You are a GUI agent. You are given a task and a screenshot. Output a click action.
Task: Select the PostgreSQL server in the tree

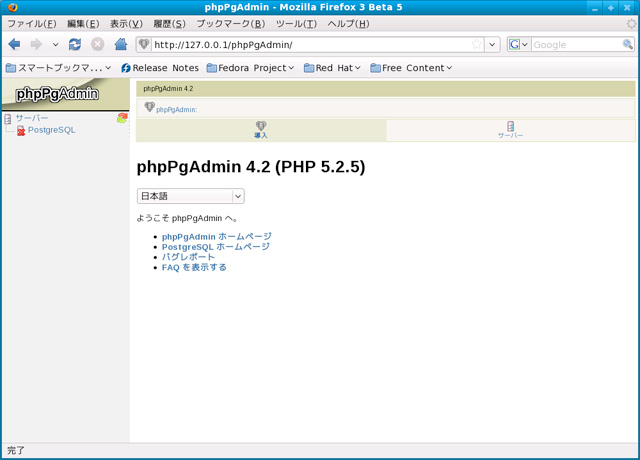point(51,130)
